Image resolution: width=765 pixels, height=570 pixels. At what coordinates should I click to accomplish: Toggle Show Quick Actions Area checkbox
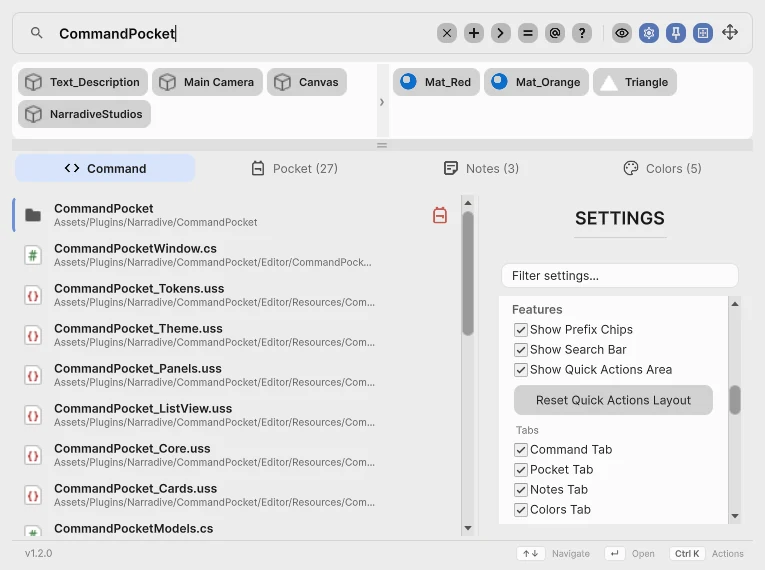click(x=521, y=370)
